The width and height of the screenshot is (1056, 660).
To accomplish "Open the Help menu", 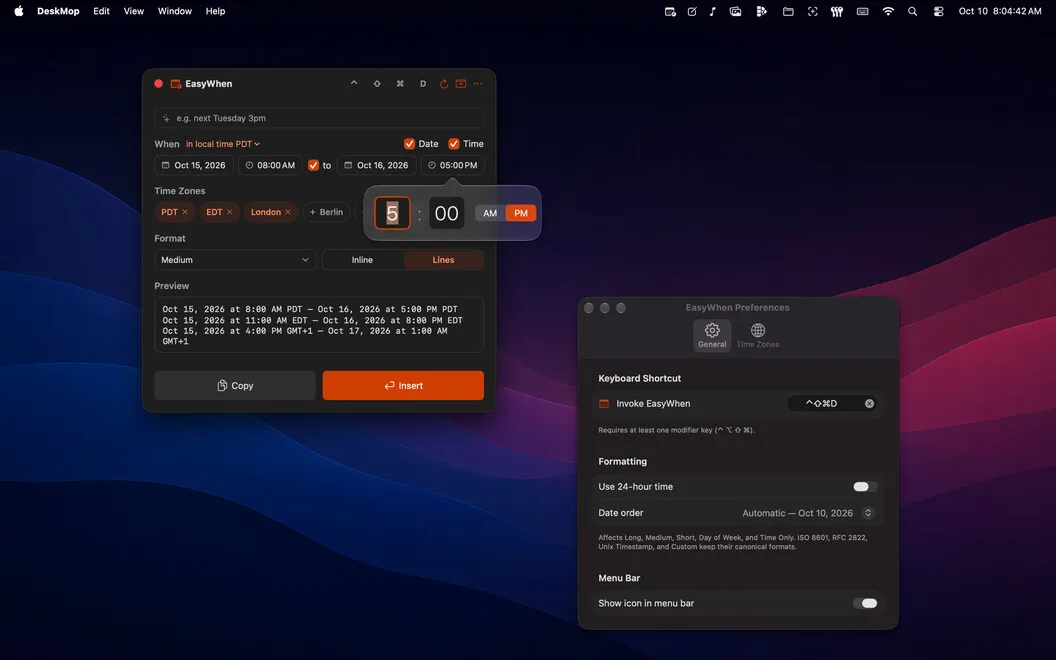I will tap(216, 11).
